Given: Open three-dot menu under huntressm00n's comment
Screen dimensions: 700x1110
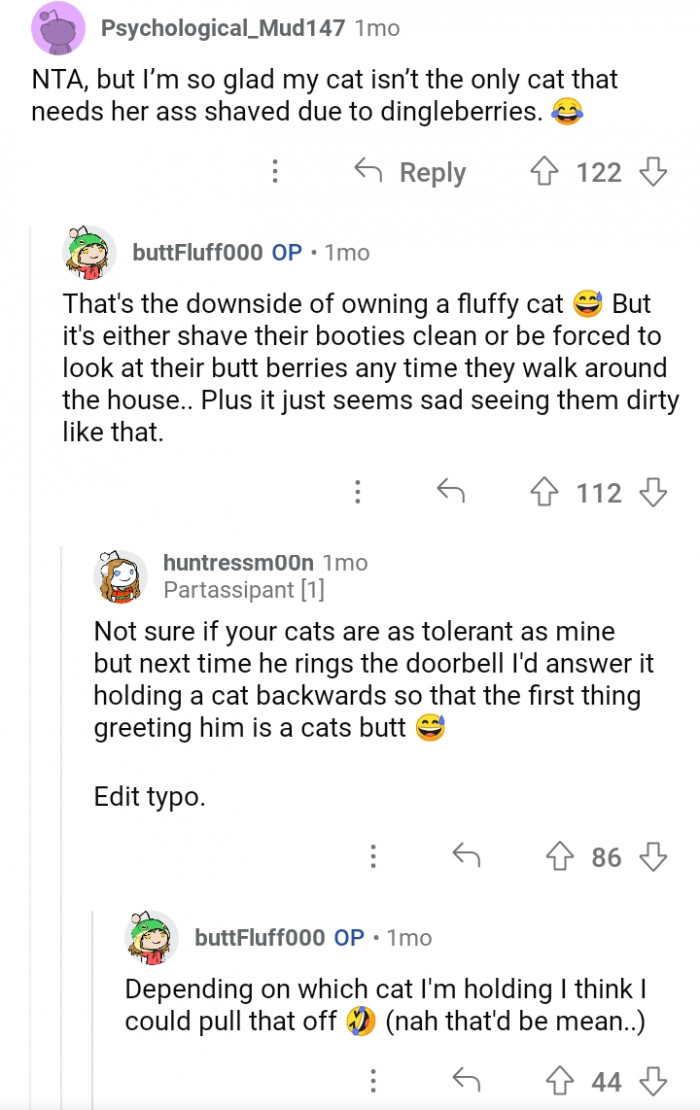Looking at the screenshot, I should [x=372, y=856].
